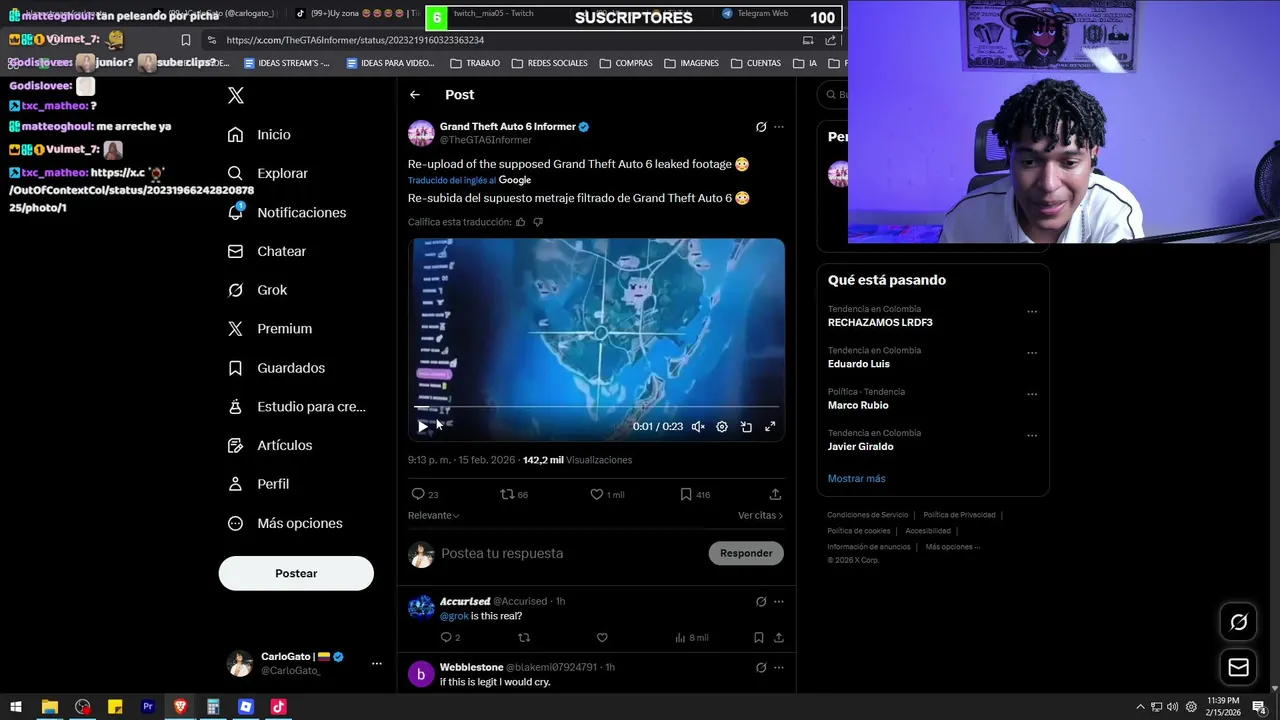Viewport: 1280px width, 720px height.
Task: Open Ver citas quotes link
Action: click(760, 515)
